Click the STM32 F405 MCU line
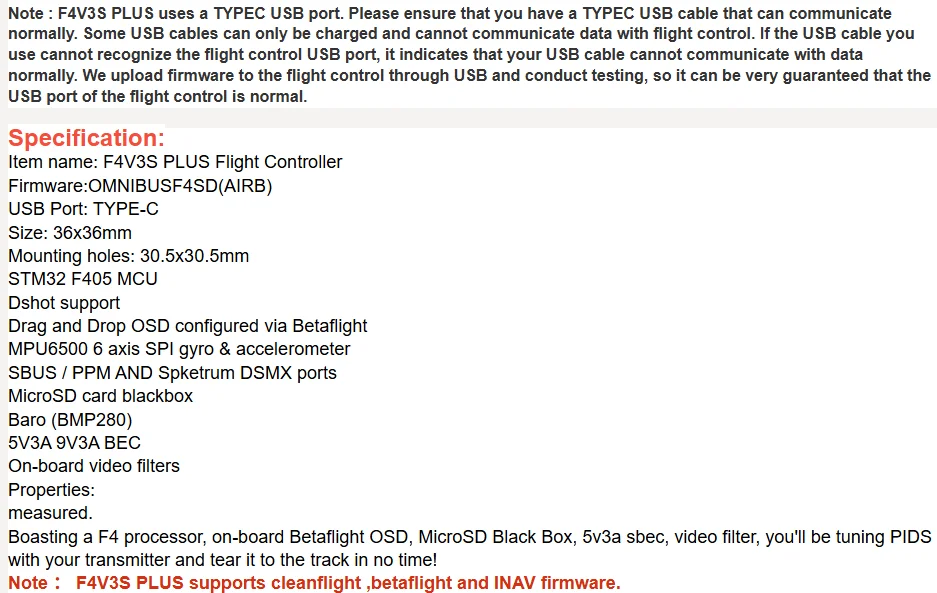 83,279
